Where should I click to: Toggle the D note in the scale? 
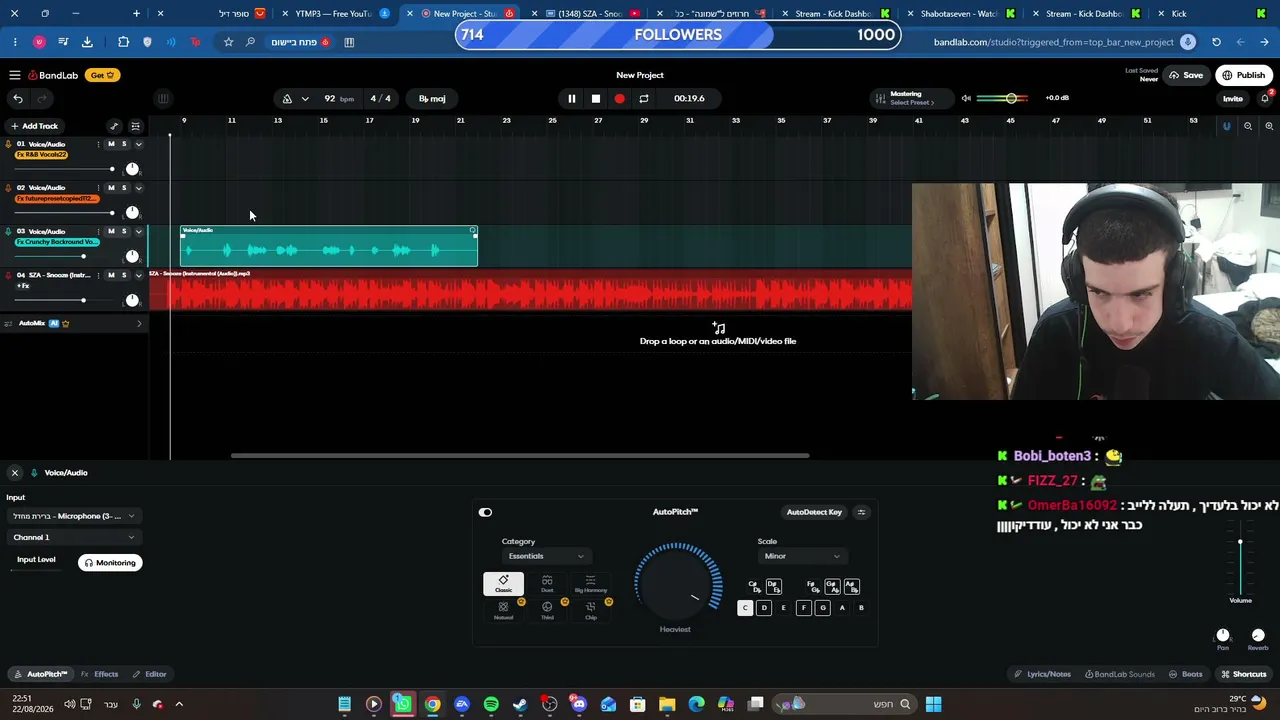[x=764, y=608]
